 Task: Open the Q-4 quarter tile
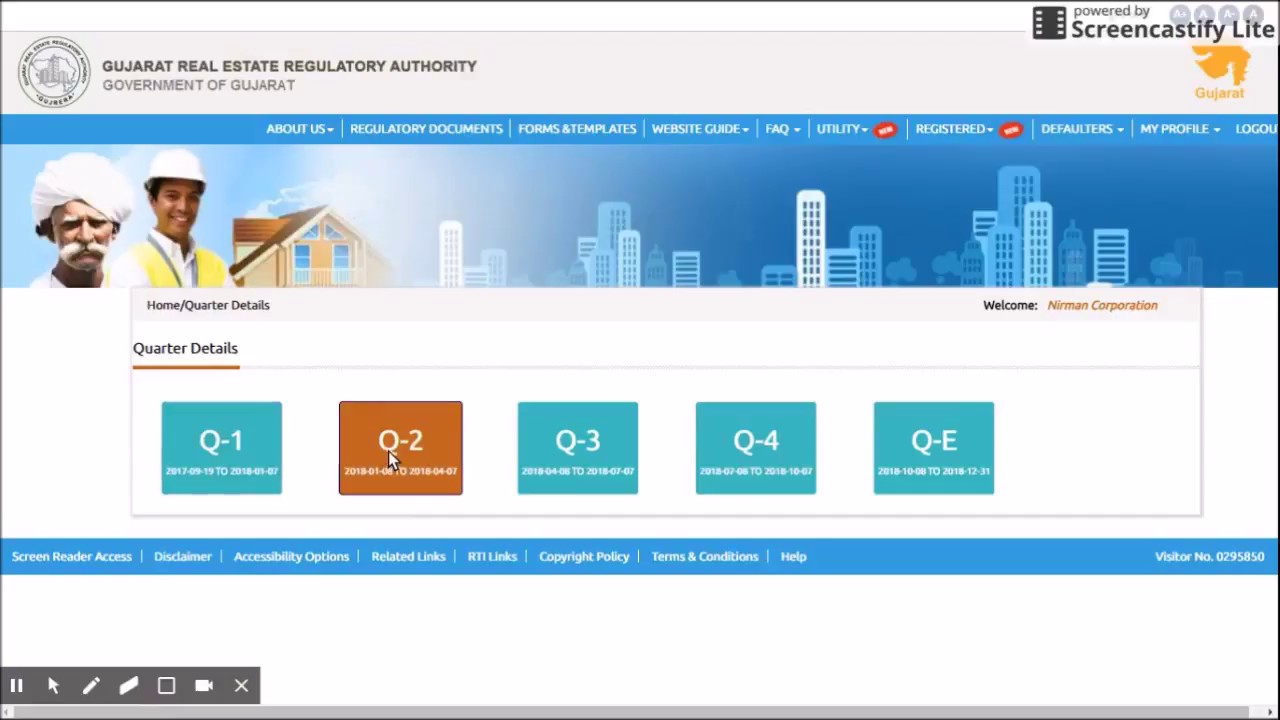(756, 448)
